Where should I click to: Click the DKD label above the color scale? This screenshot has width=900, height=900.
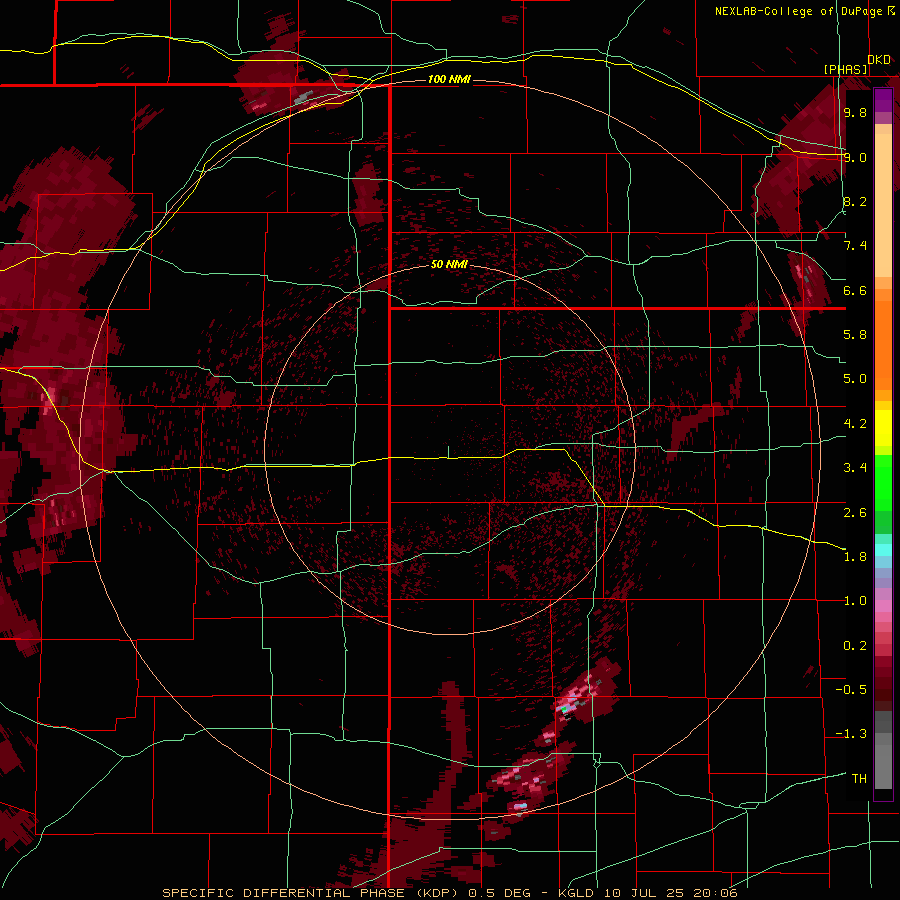879,60
